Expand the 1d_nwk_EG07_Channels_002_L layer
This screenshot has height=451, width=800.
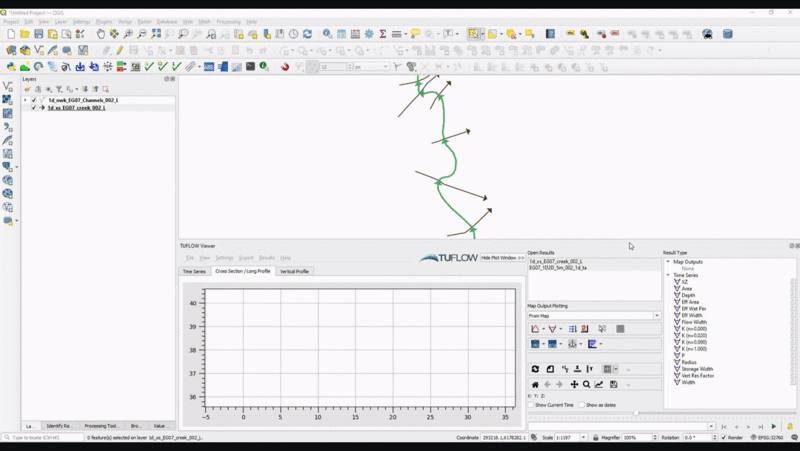click(26, 100)
